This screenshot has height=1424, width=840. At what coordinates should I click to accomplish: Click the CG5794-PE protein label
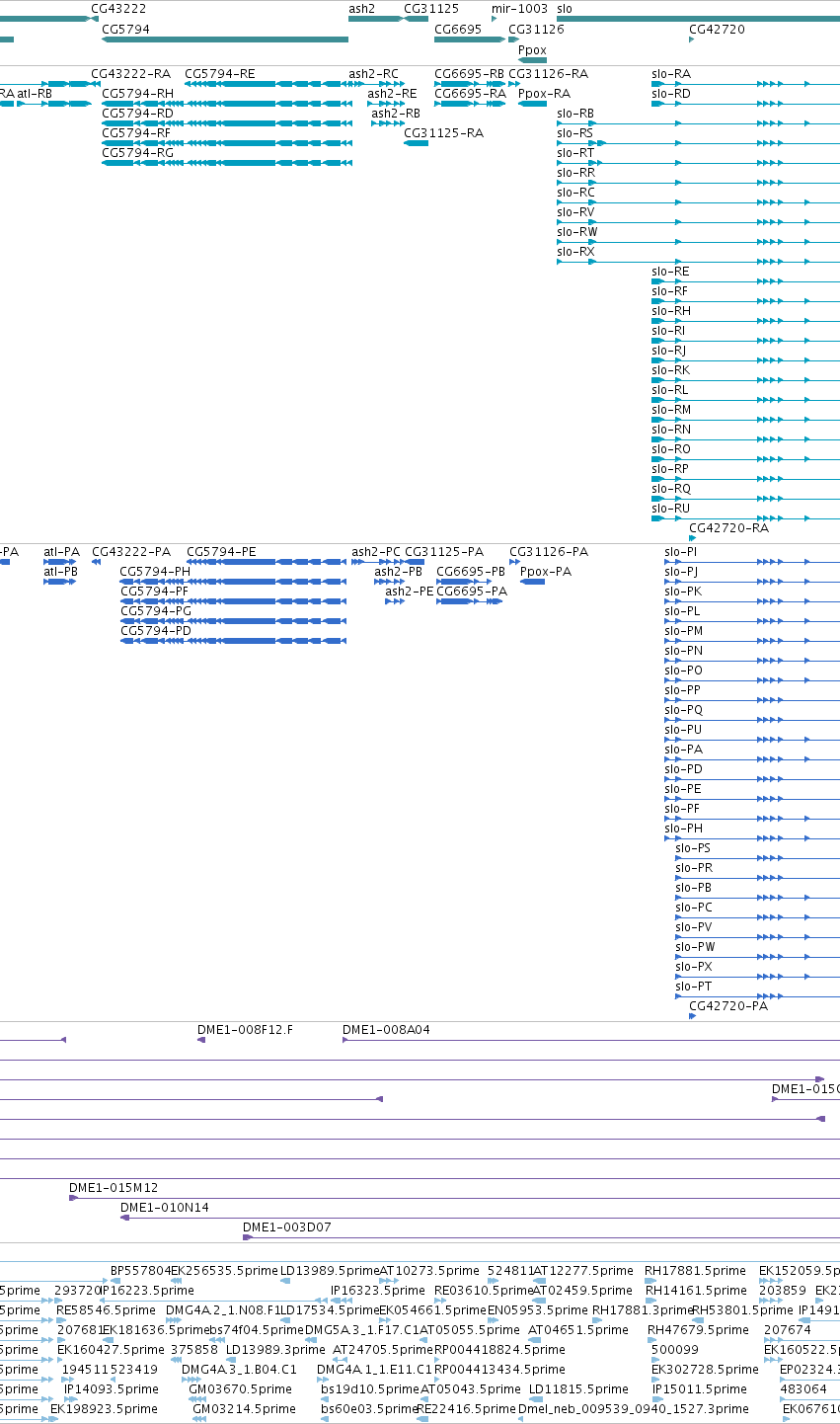coord(222,552)
